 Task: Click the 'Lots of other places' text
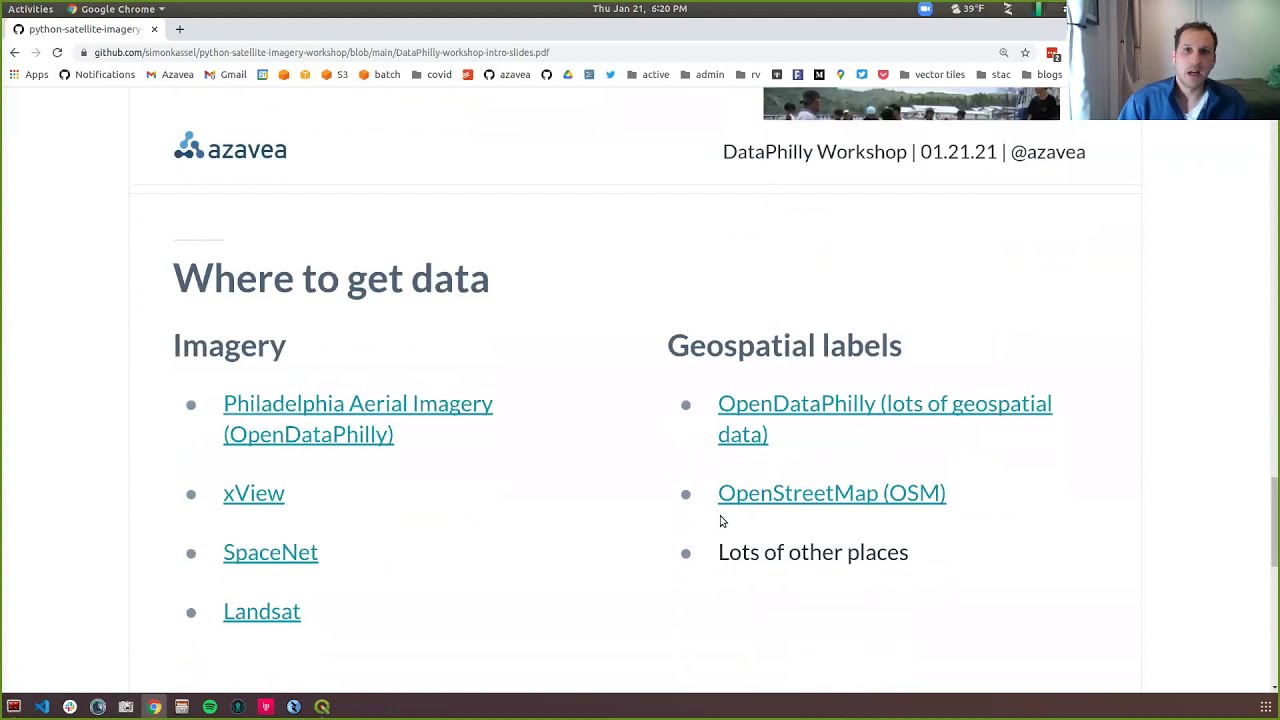tap(813, 552)
